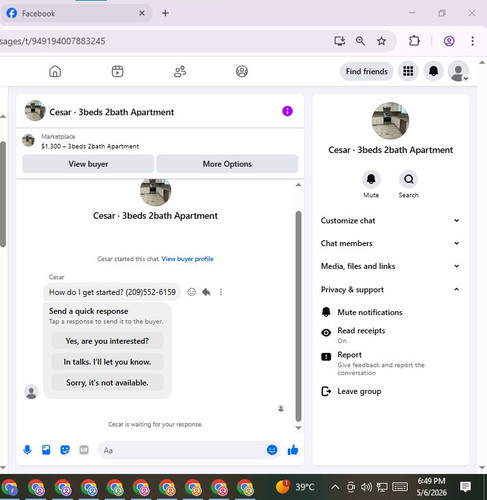Open the weather 39°C taskbar widget
This screenshot has height=500, width=487.
pos(295,487)
